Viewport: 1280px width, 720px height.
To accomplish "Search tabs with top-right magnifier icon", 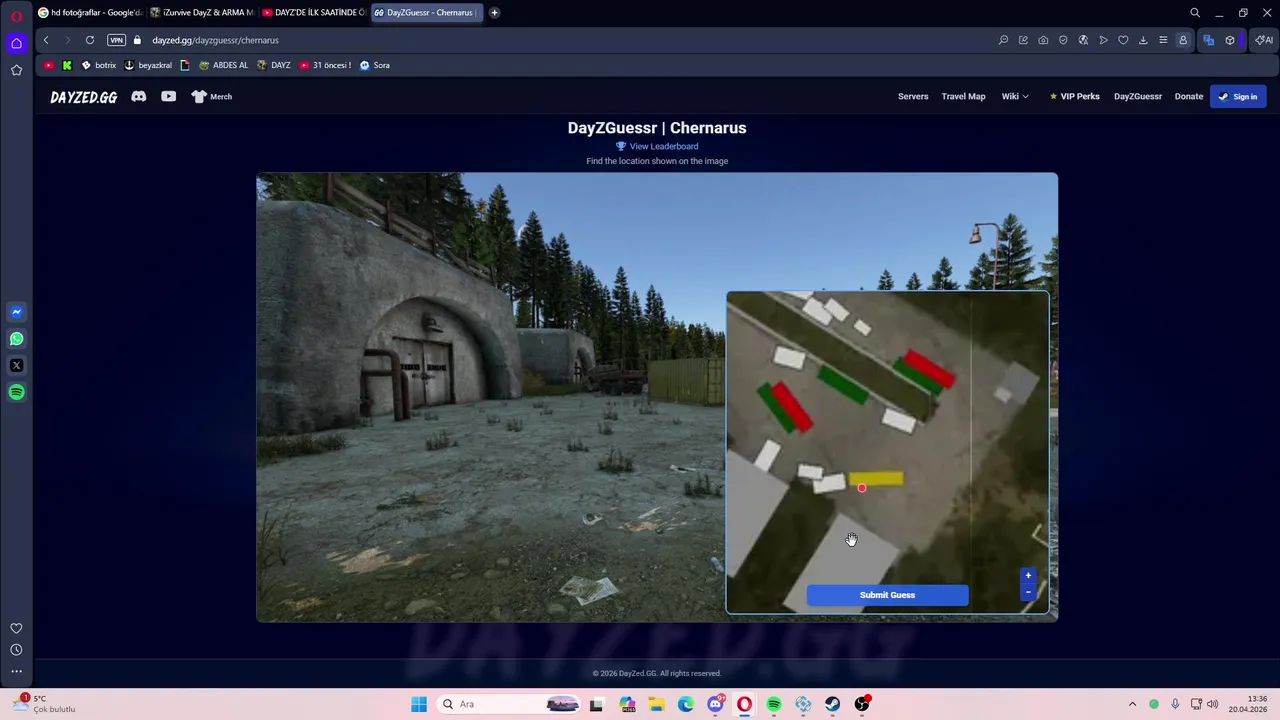I will 1195,13.
